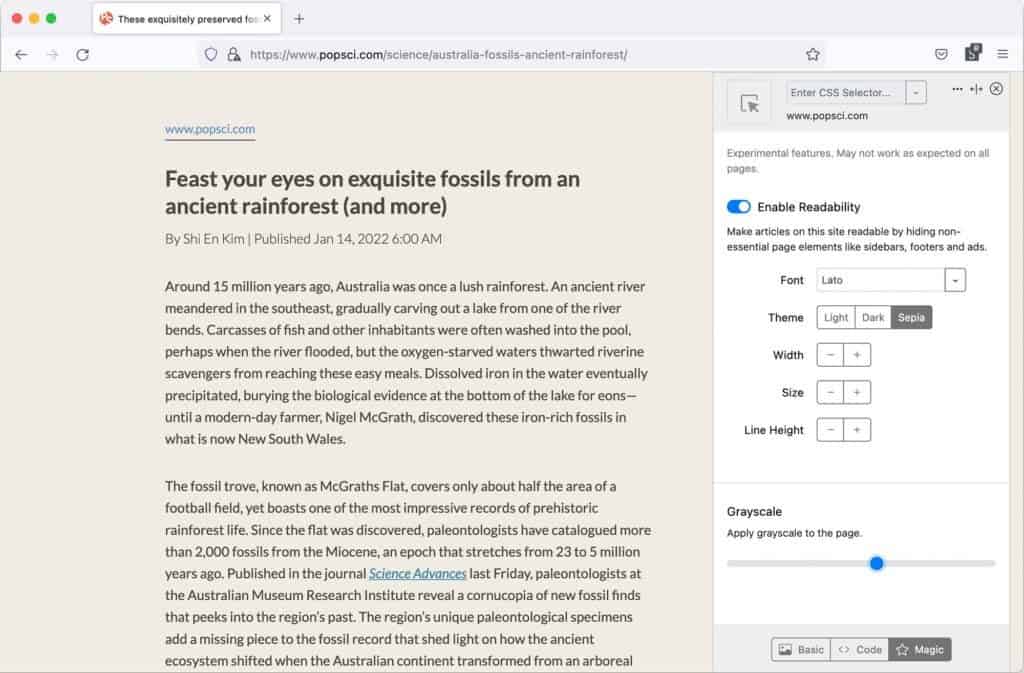The image size is (1024, 673).
Task: Select the Dark theme option
Action: 873,318
